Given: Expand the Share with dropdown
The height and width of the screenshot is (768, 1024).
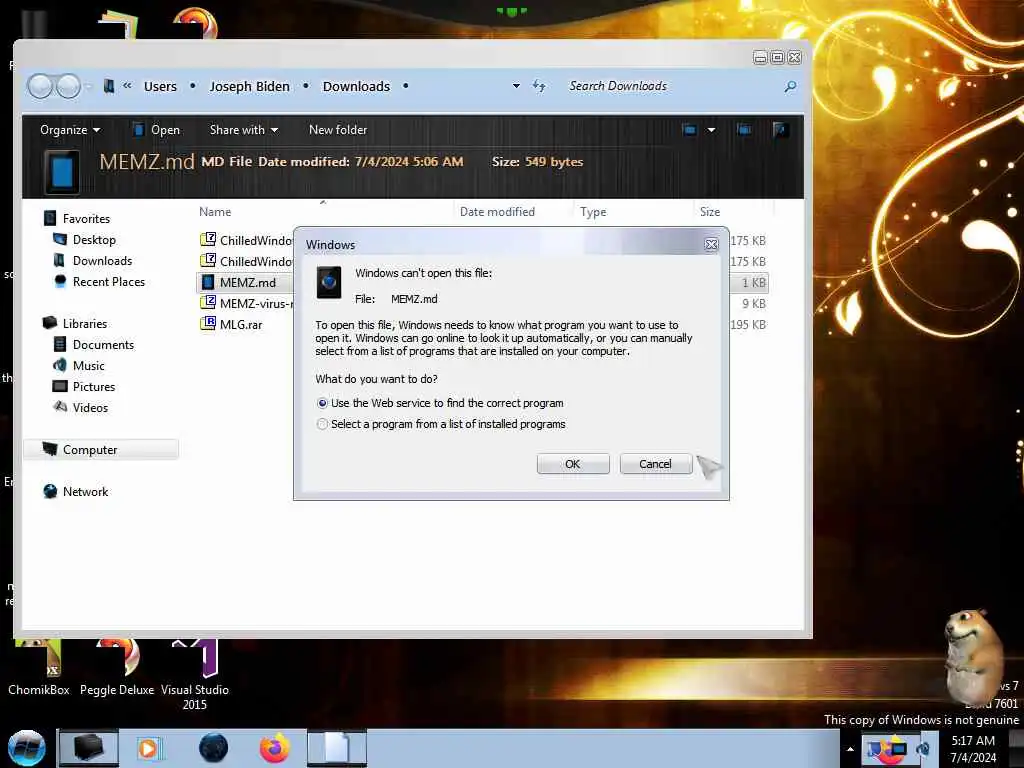Looking at the screenshot, I should 244,130.
